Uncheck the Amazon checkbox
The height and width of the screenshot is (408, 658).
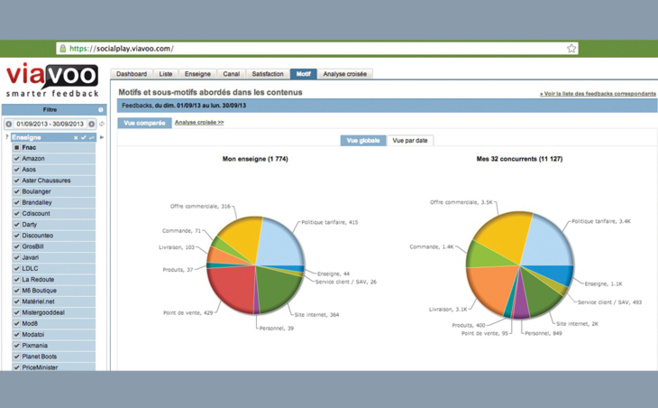(17, 158)
